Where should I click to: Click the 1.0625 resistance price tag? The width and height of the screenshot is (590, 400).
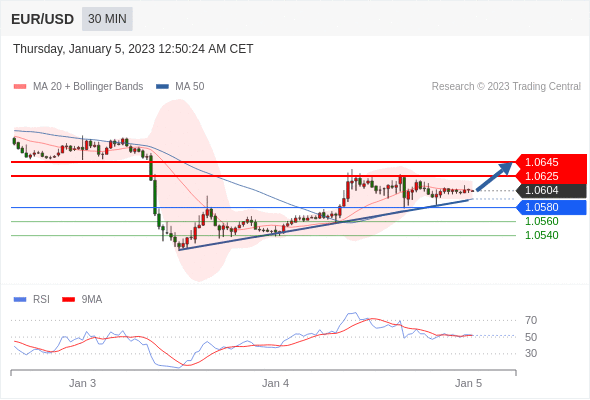(x=551, y=176)
